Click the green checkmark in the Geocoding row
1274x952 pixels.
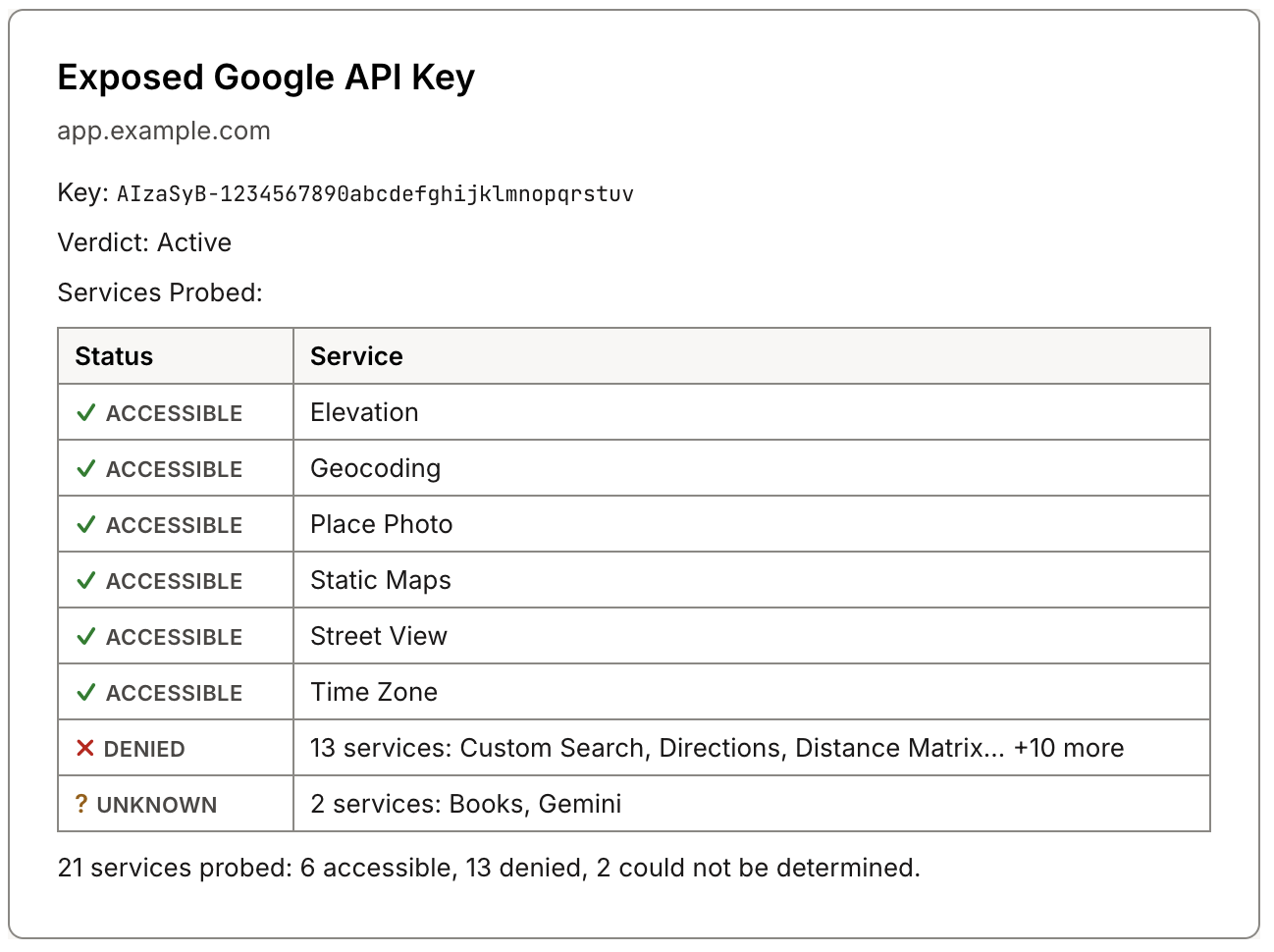pyautogui.click(x=85, y=469)
